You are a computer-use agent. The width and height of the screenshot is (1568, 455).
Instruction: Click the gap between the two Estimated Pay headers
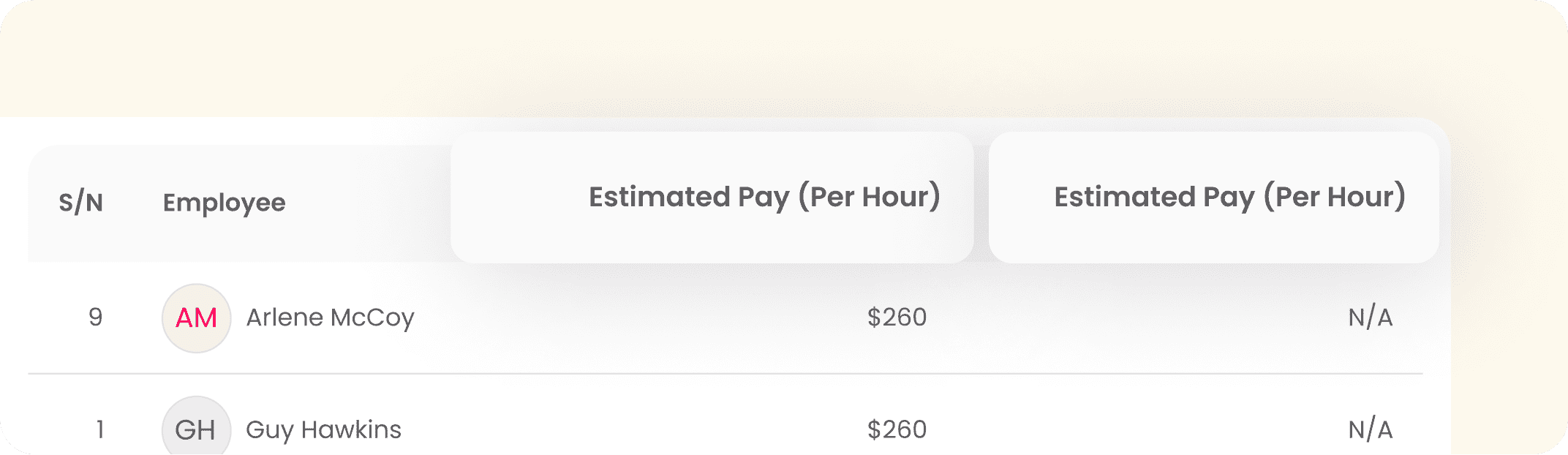tap(981, 198)
